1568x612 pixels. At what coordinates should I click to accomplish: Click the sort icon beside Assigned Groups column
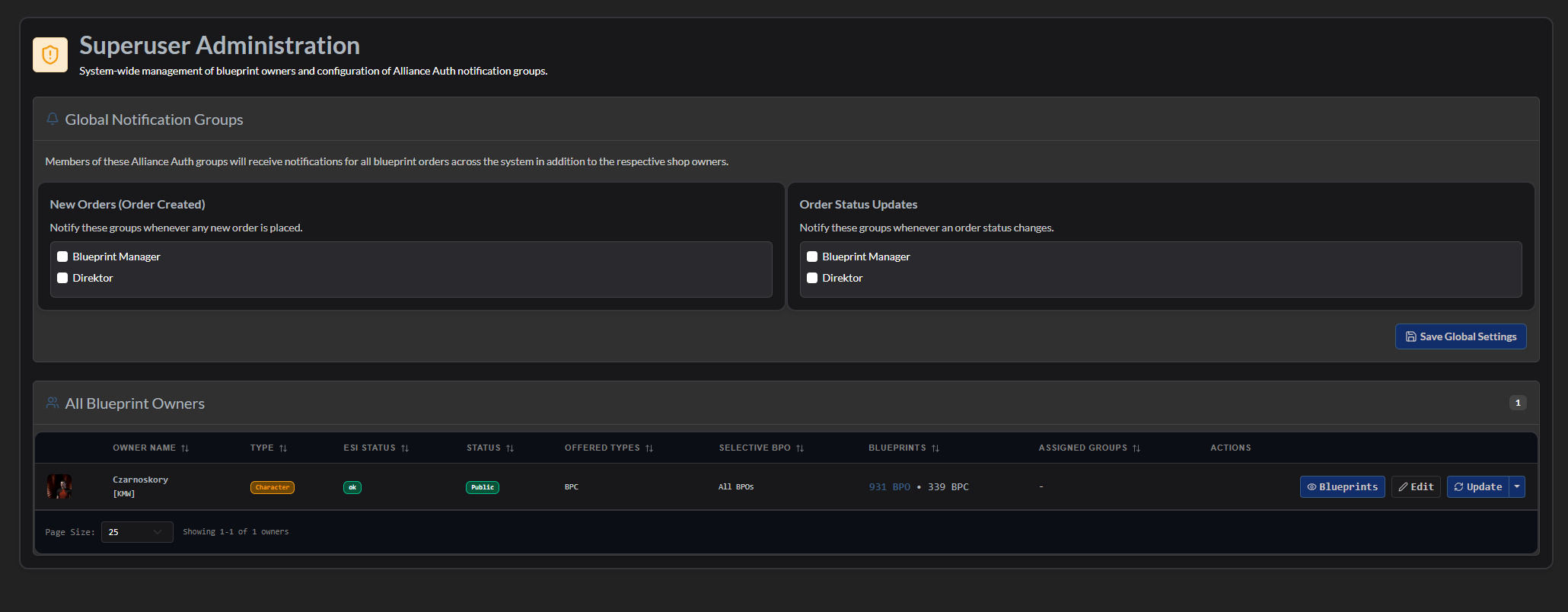(1136, 448)
